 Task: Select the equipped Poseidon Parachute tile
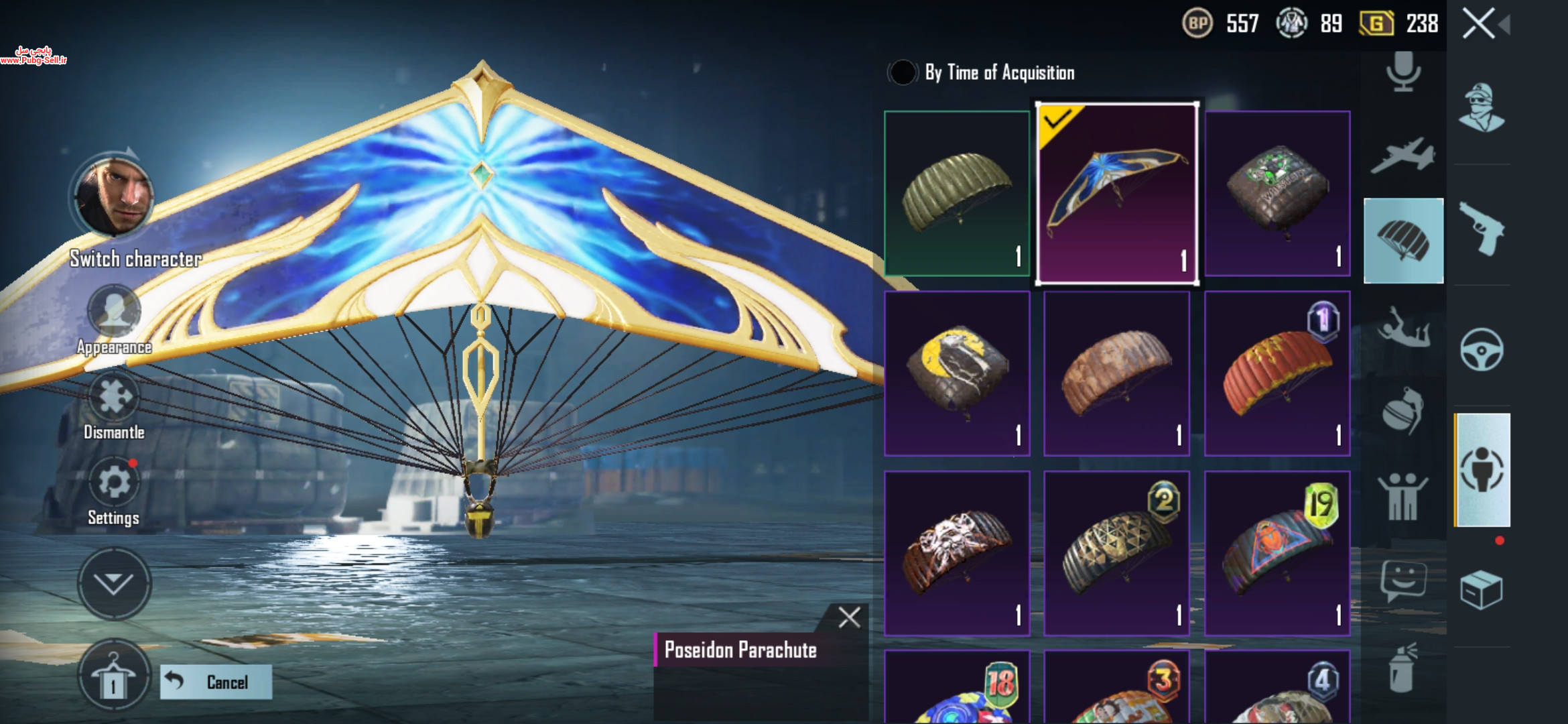1117,194
